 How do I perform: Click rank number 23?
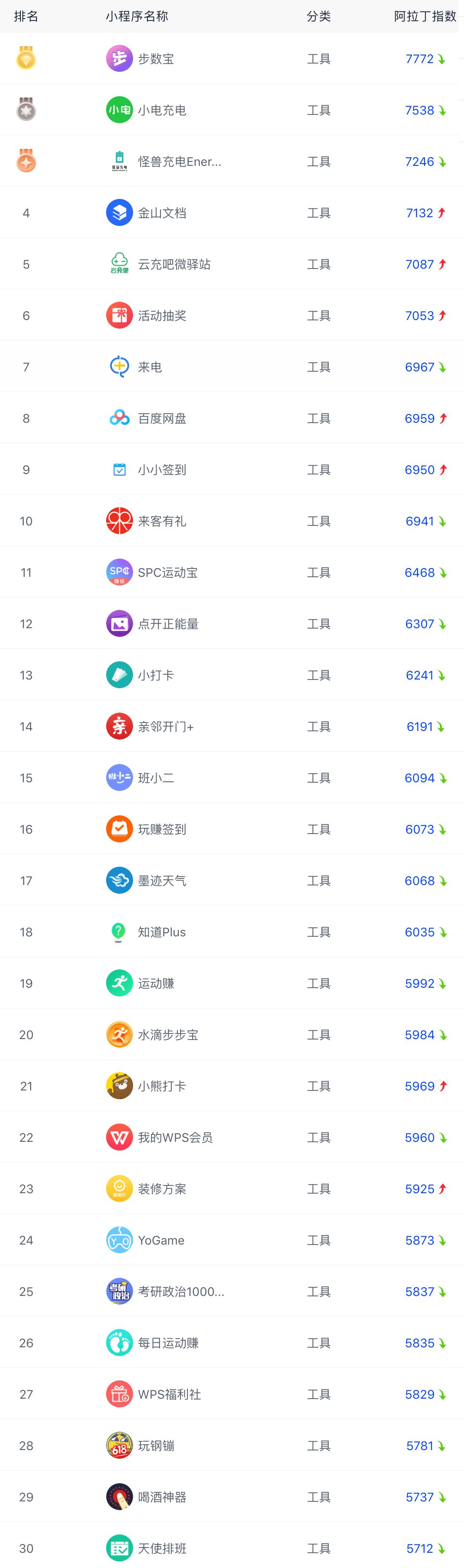(x=26, y=1189)
